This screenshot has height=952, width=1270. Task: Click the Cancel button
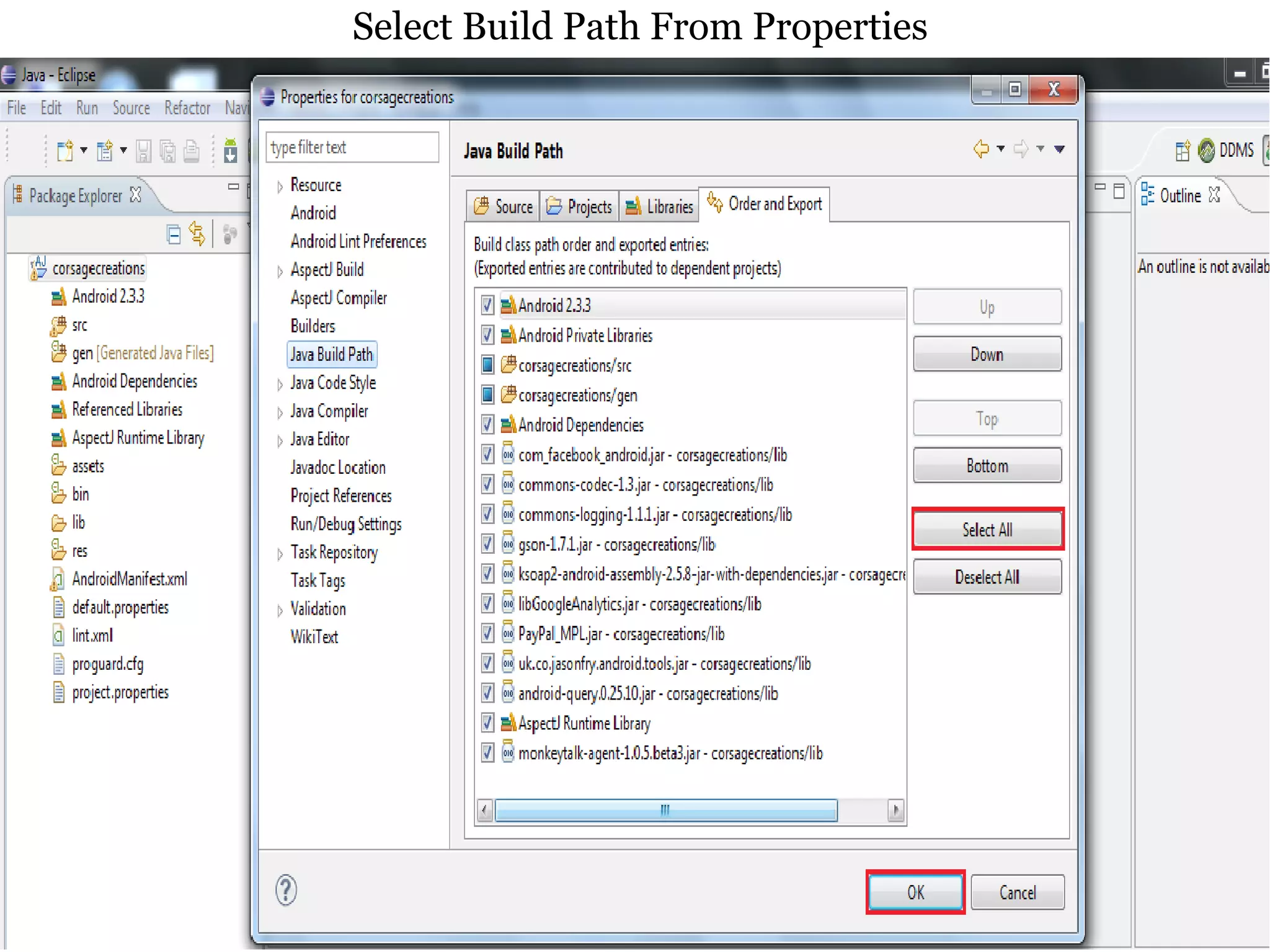(x=1018, y=892)
